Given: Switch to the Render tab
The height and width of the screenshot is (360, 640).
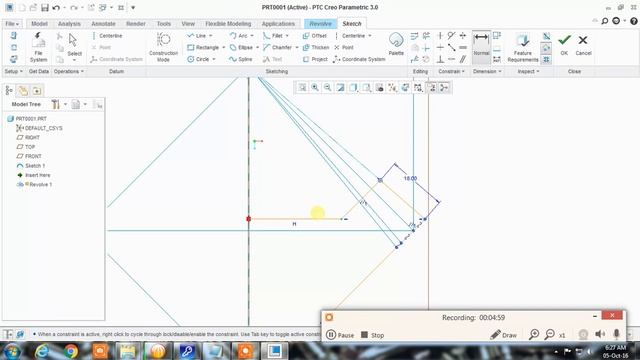Looking at the screenshot, I should point(136,24).
